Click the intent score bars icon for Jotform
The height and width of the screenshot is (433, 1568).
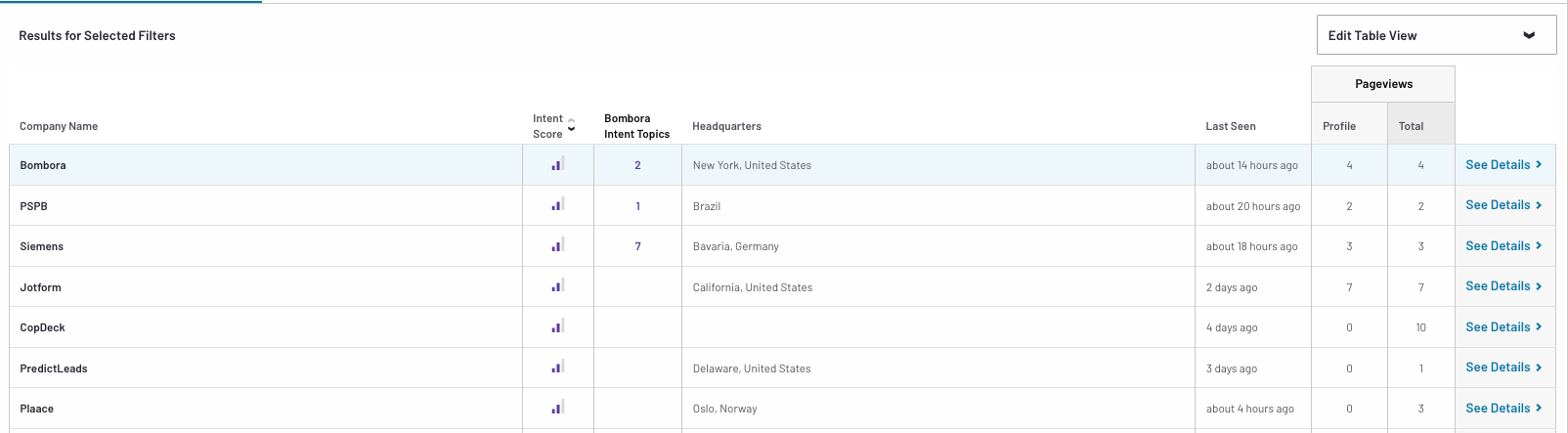(x=557, y=286)
